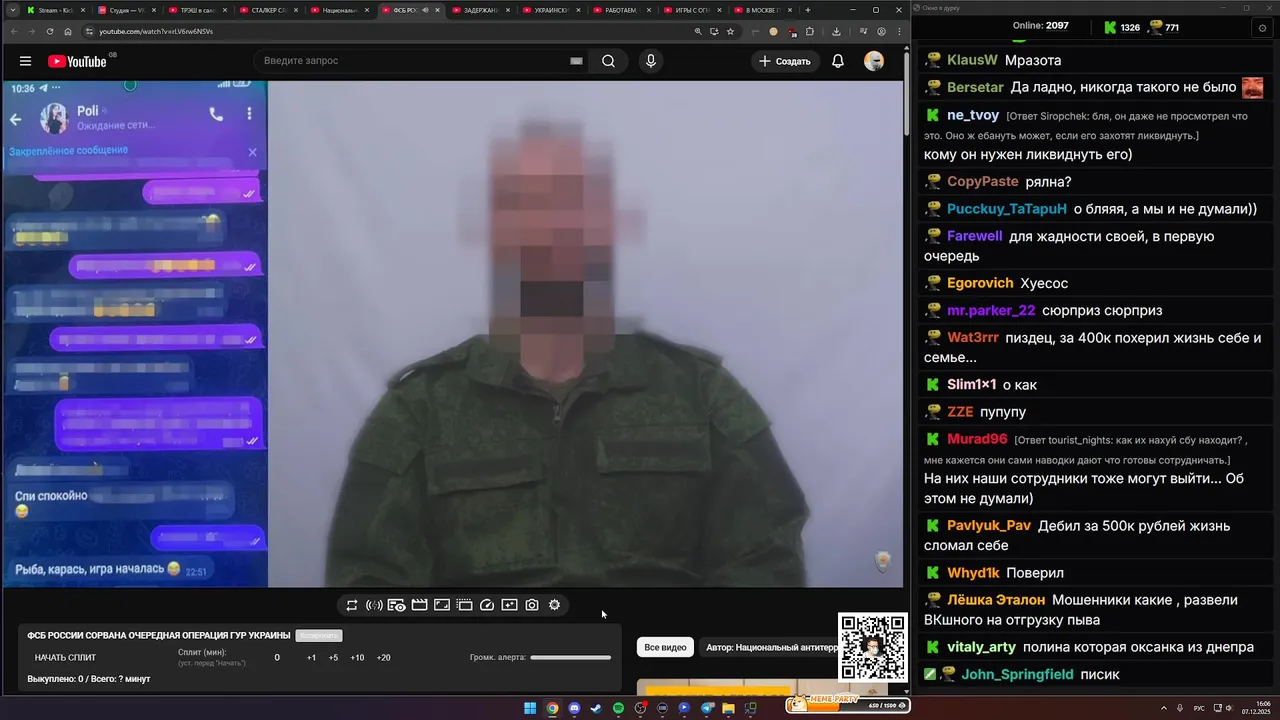Click chat username 'KlausW'
1280x720 pixels.
tap(972, 60)
